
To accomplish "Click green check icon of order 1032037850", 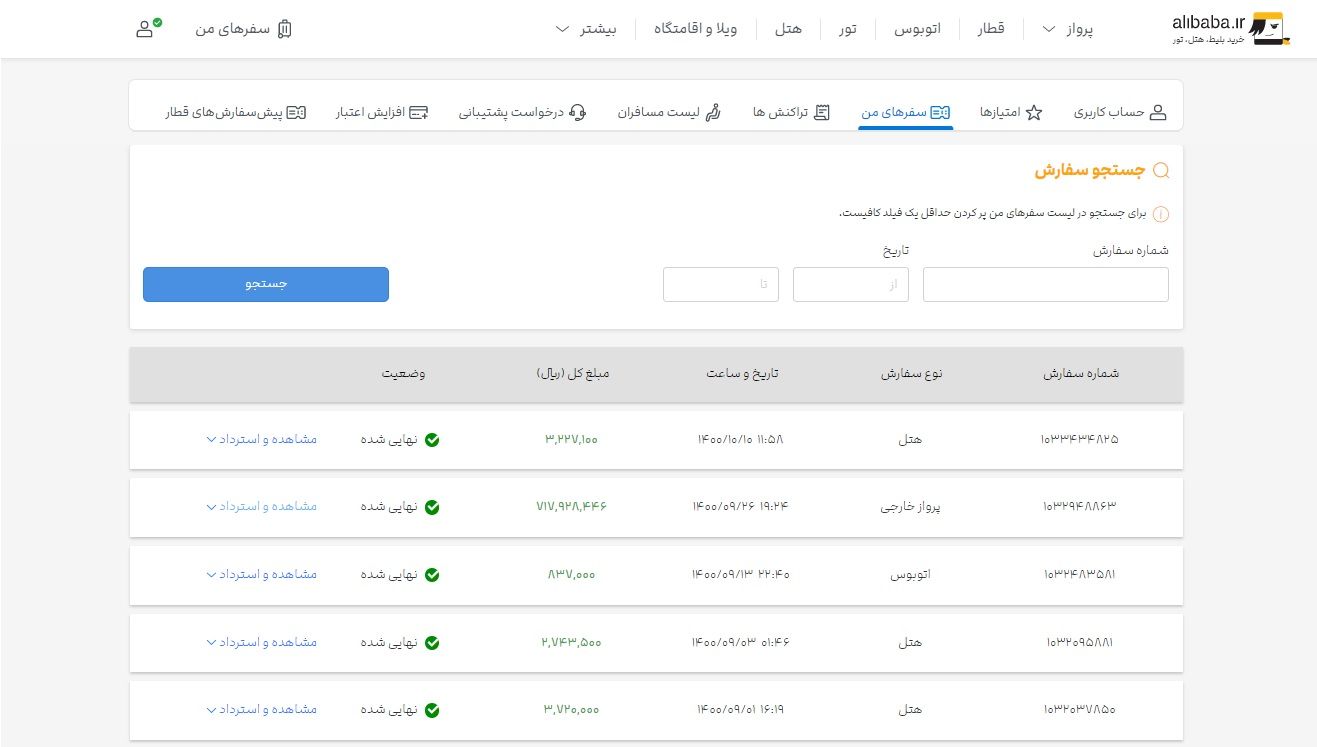I will click(432, 710).
